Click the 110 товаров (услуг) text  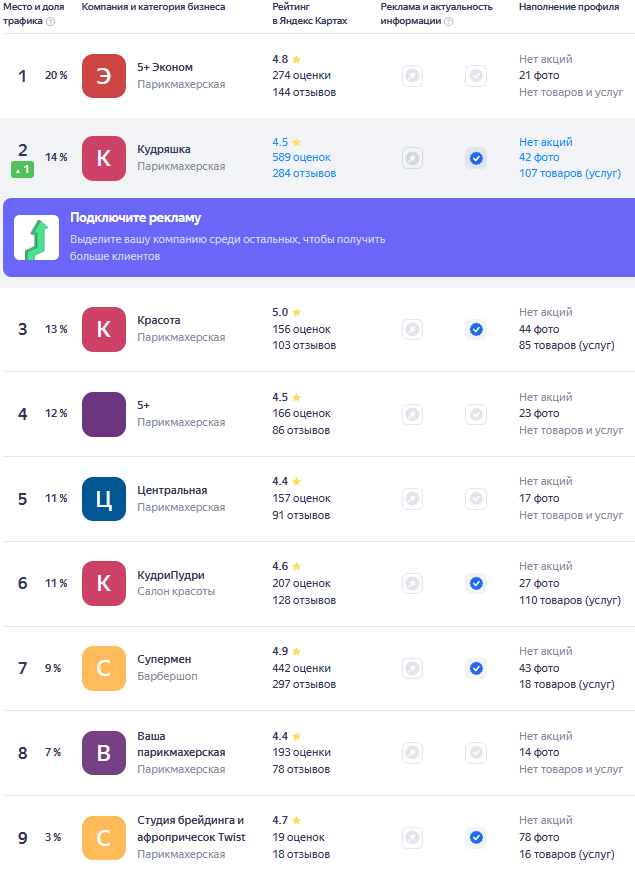pos(570,600)
